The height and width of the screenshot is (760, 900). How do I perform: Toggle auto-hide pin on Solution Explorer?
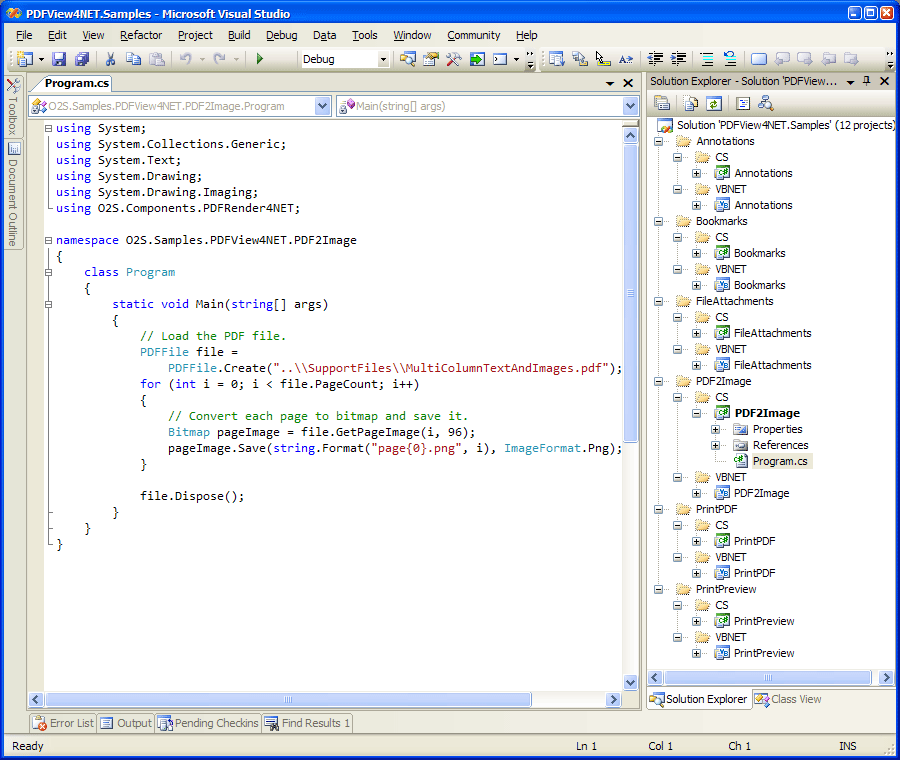click(x=866, y=81)
